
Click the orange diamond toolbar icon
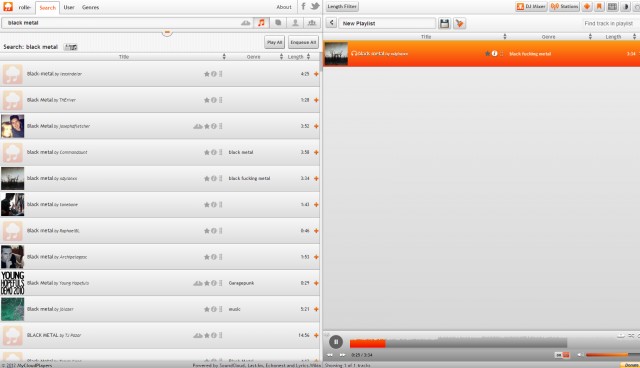587,7
